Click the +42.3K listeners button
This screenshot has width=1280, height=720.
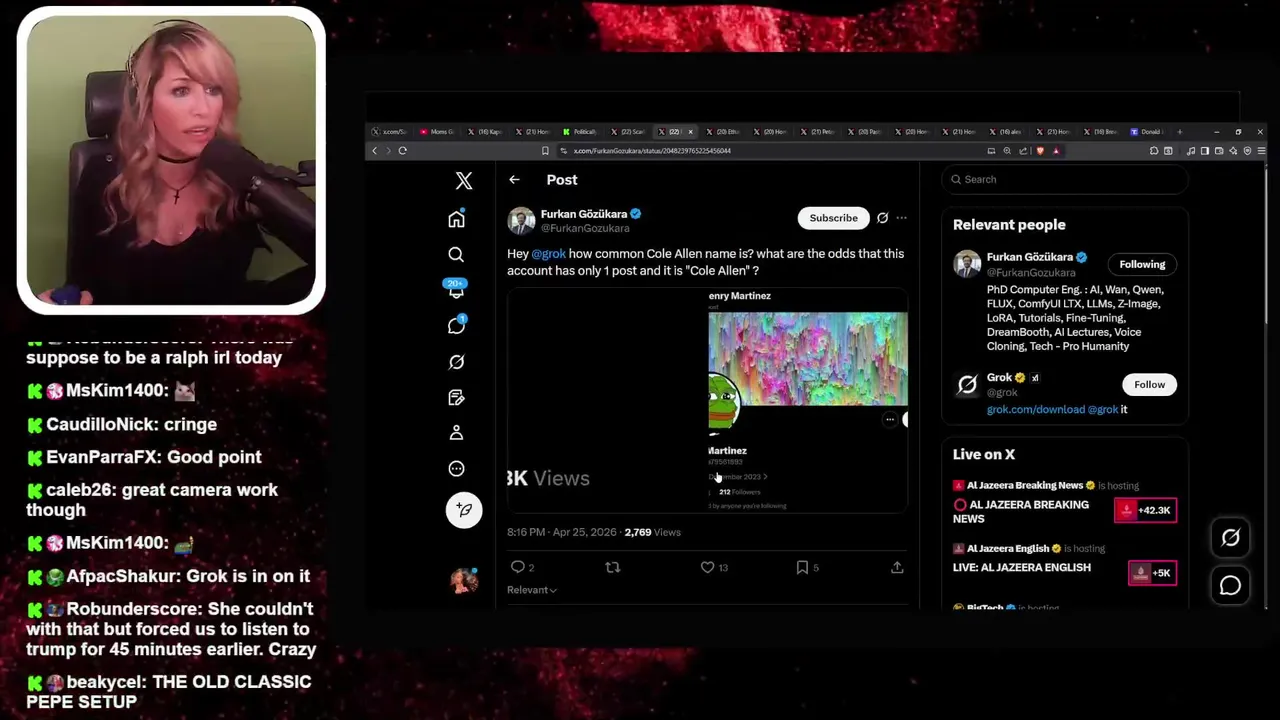(1145, 510)
